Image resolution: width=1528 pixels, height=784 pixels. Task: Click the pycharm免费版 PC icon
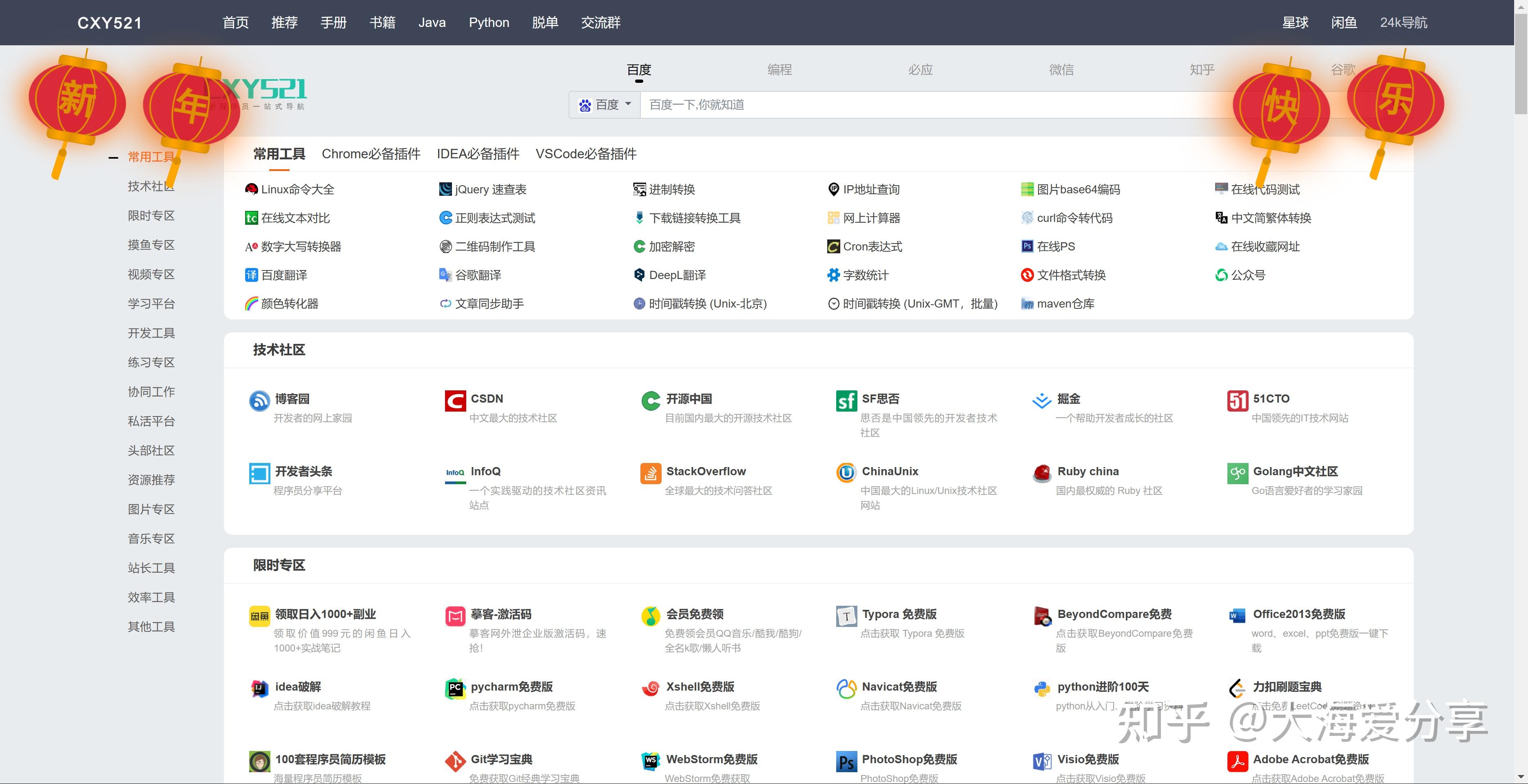(x=455, y=689)
